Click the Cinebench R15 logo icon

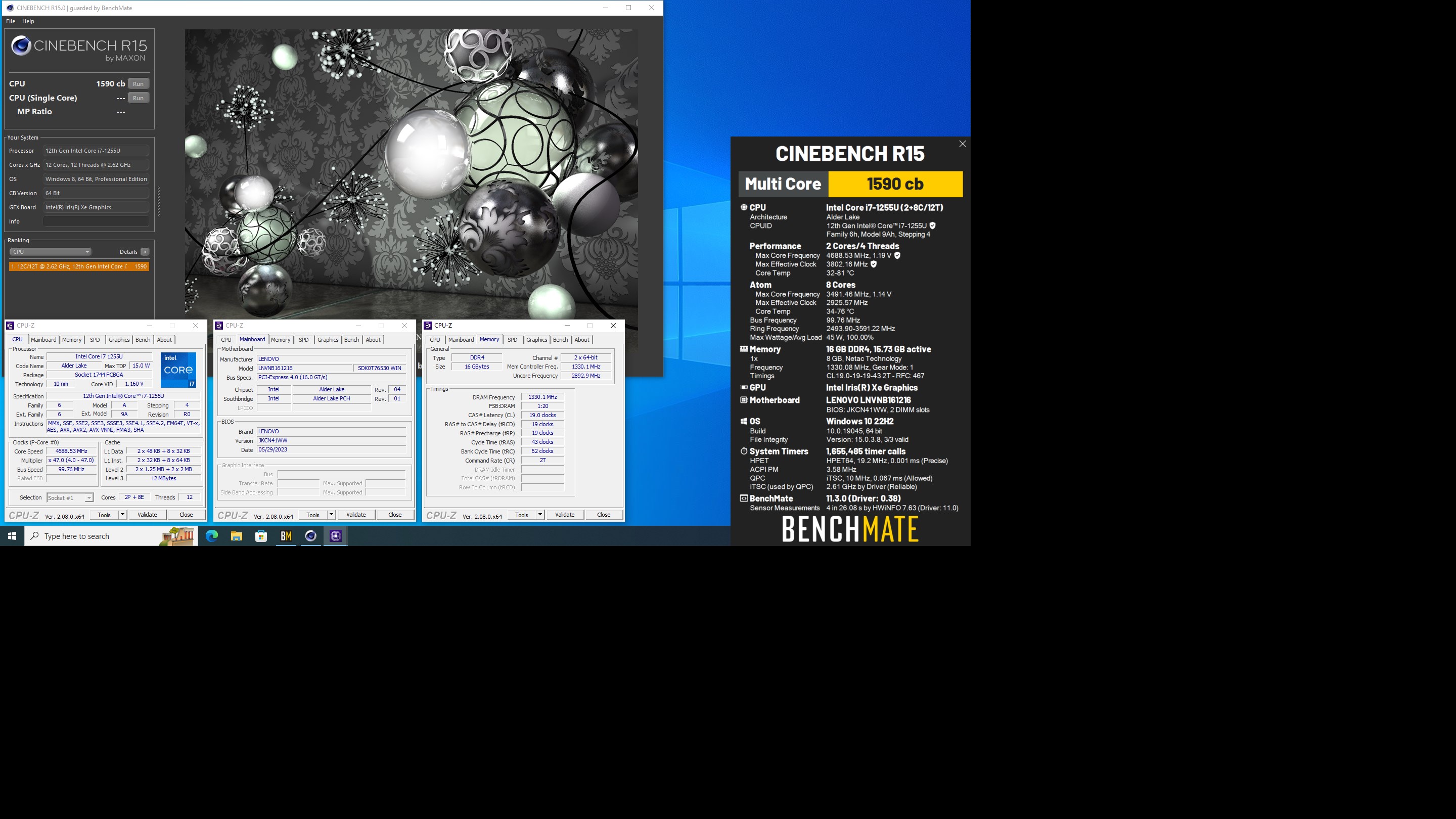point(21,46)
